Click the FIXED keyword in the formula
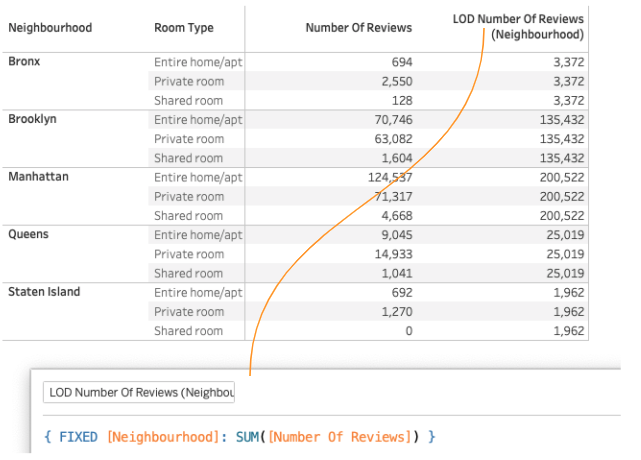 (x=79, y=437)
